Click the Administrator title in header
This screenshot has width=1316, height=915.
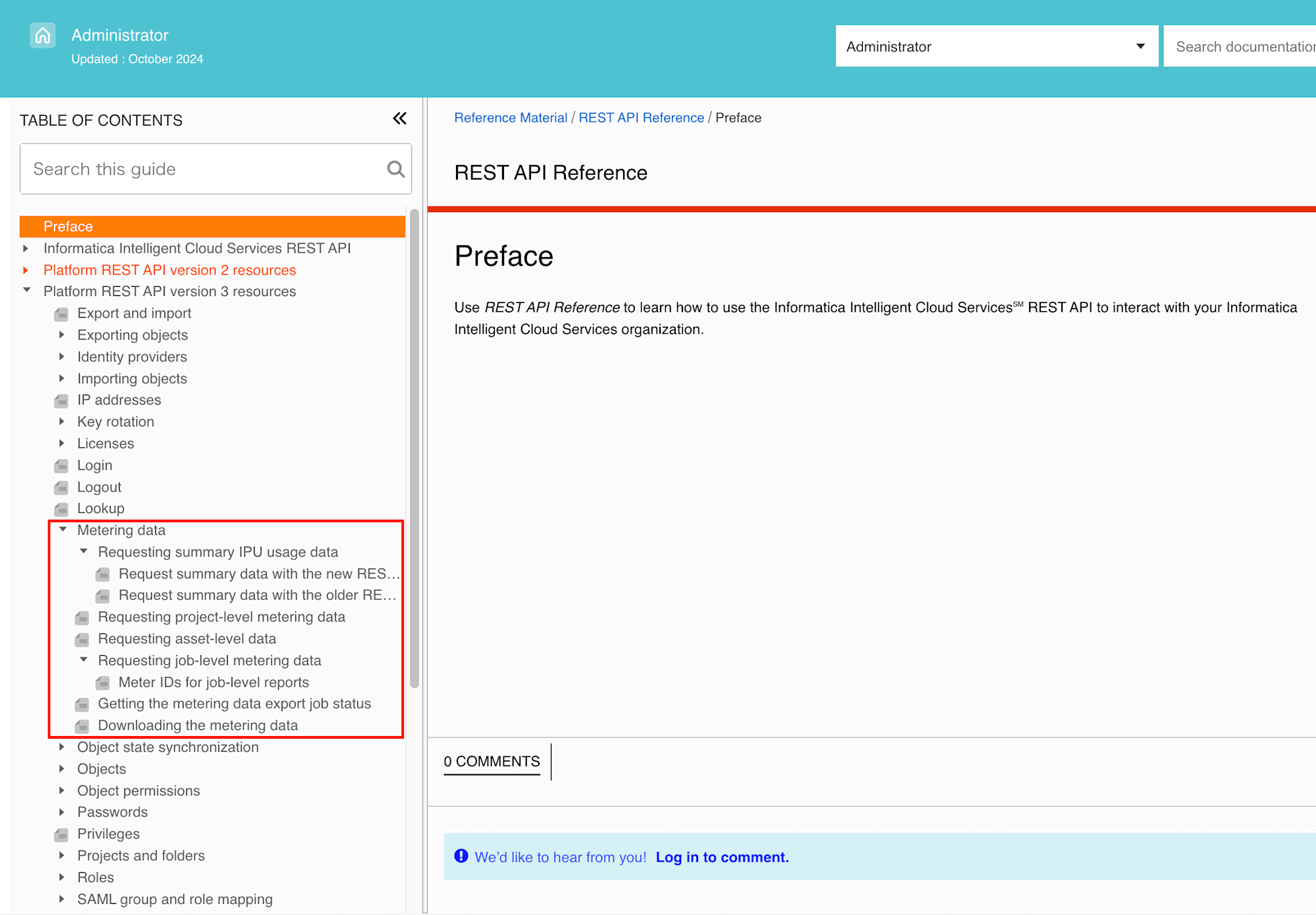point(120,36)
